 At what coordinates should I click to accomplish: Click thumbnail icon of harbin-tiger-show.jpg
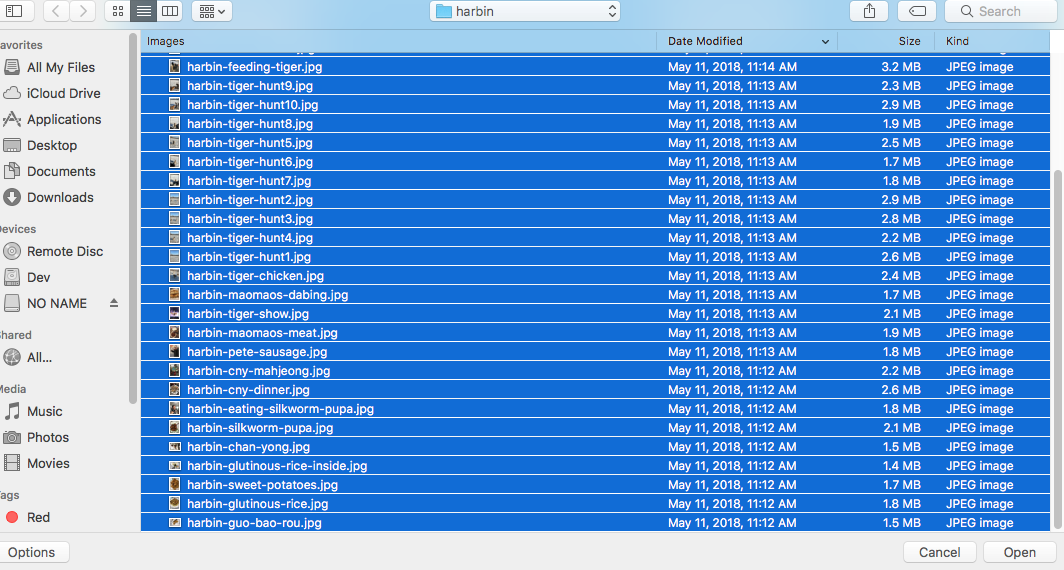[174, 314]
